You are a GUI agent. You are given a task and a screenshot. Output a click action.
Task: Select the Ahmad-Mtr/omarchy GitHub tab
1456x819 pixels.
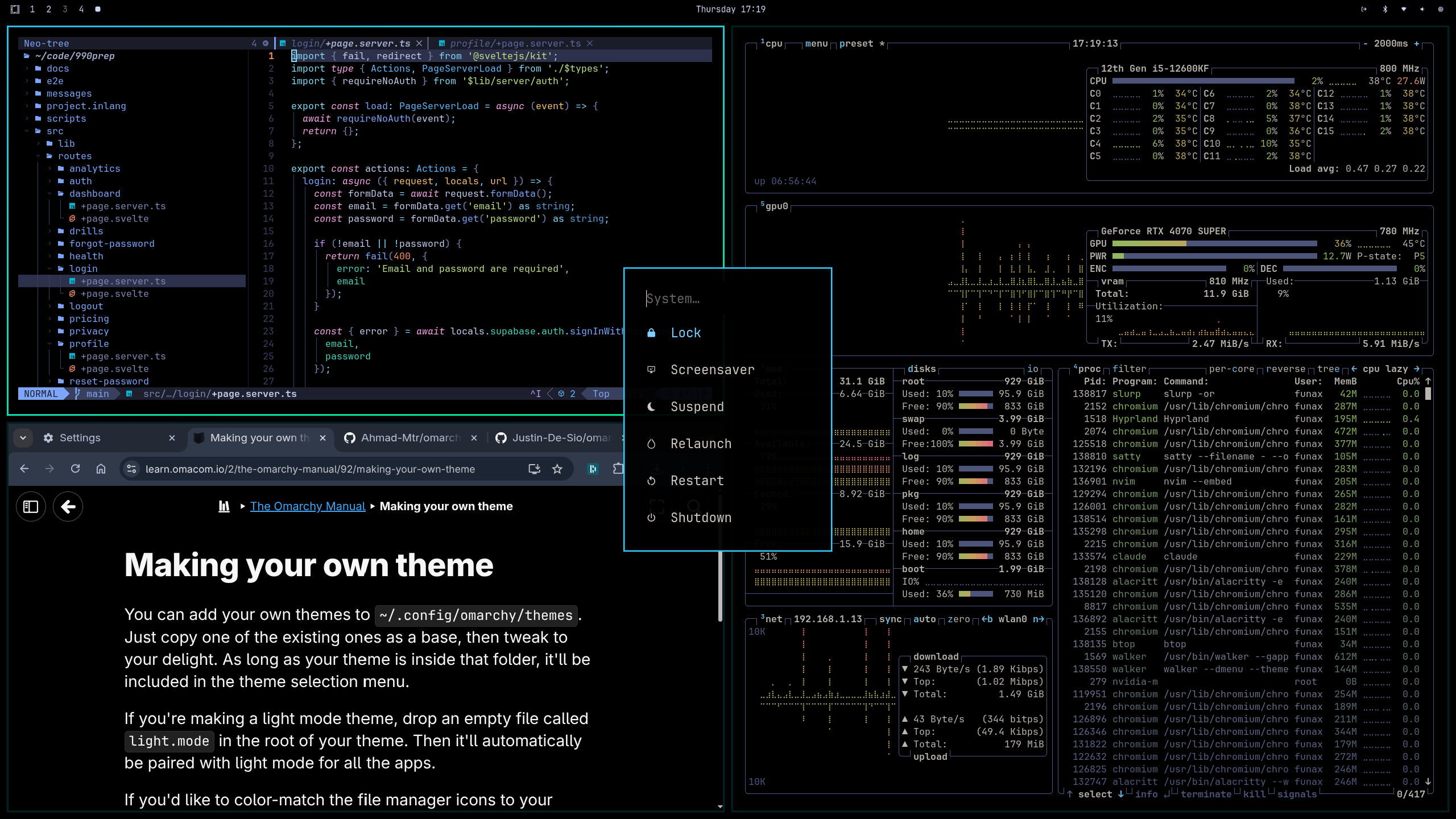pos(411,438)
